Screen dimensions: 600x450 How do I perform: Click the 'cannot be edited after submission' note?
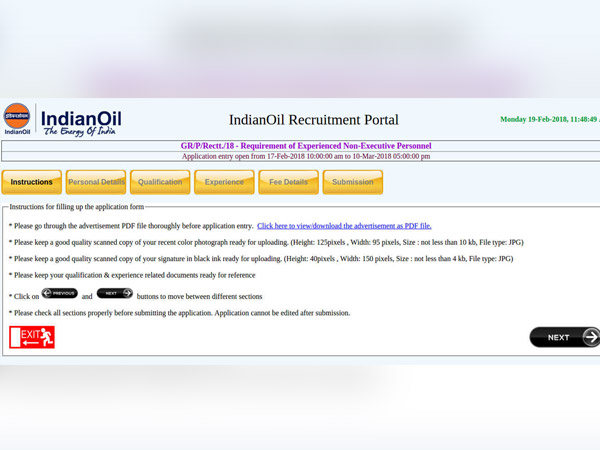282,313
